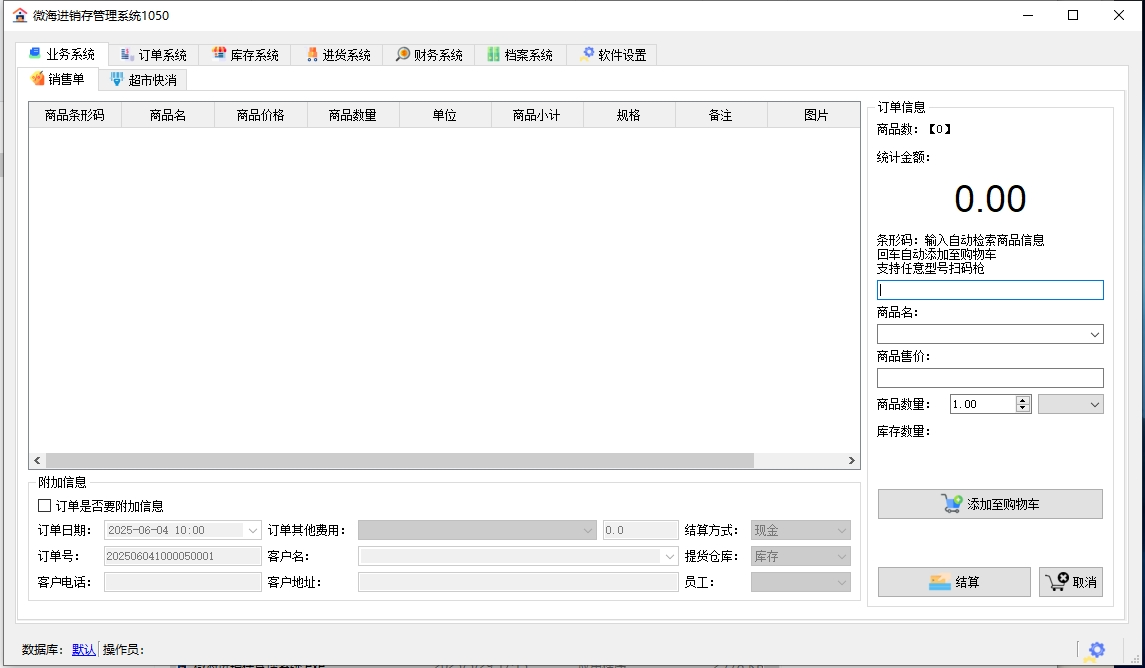Minimize the application window
Viewport: 1145px width, 668px height.
coord(1027,15)
